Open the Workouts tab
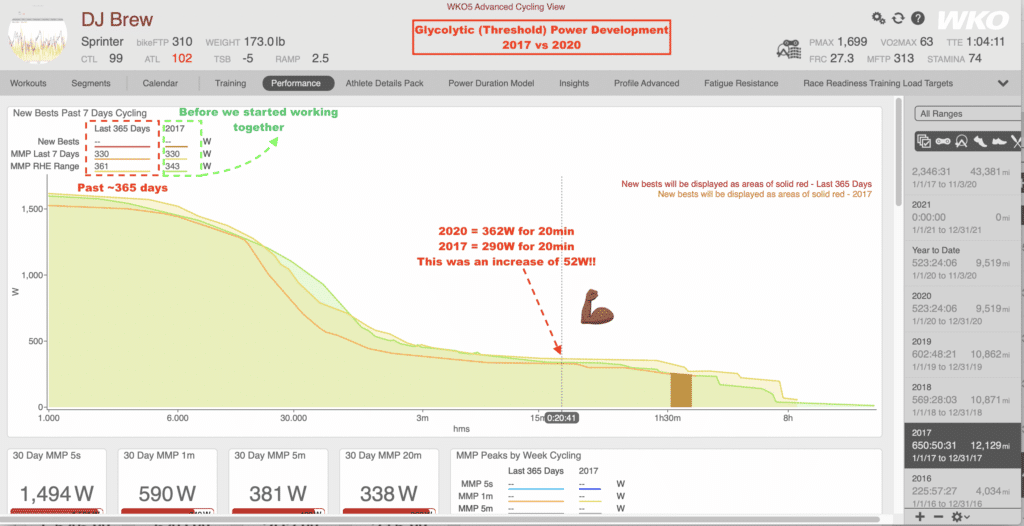 tap(28, 83)
